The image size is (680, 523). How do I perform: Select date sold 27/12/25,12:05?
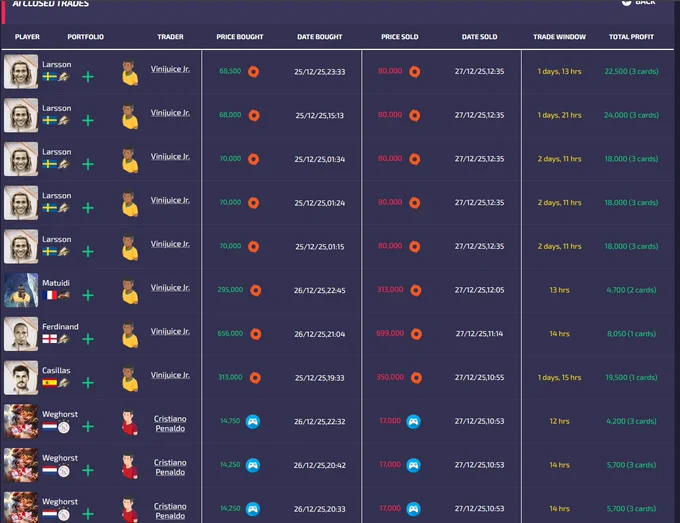click(x=479, y=290)
